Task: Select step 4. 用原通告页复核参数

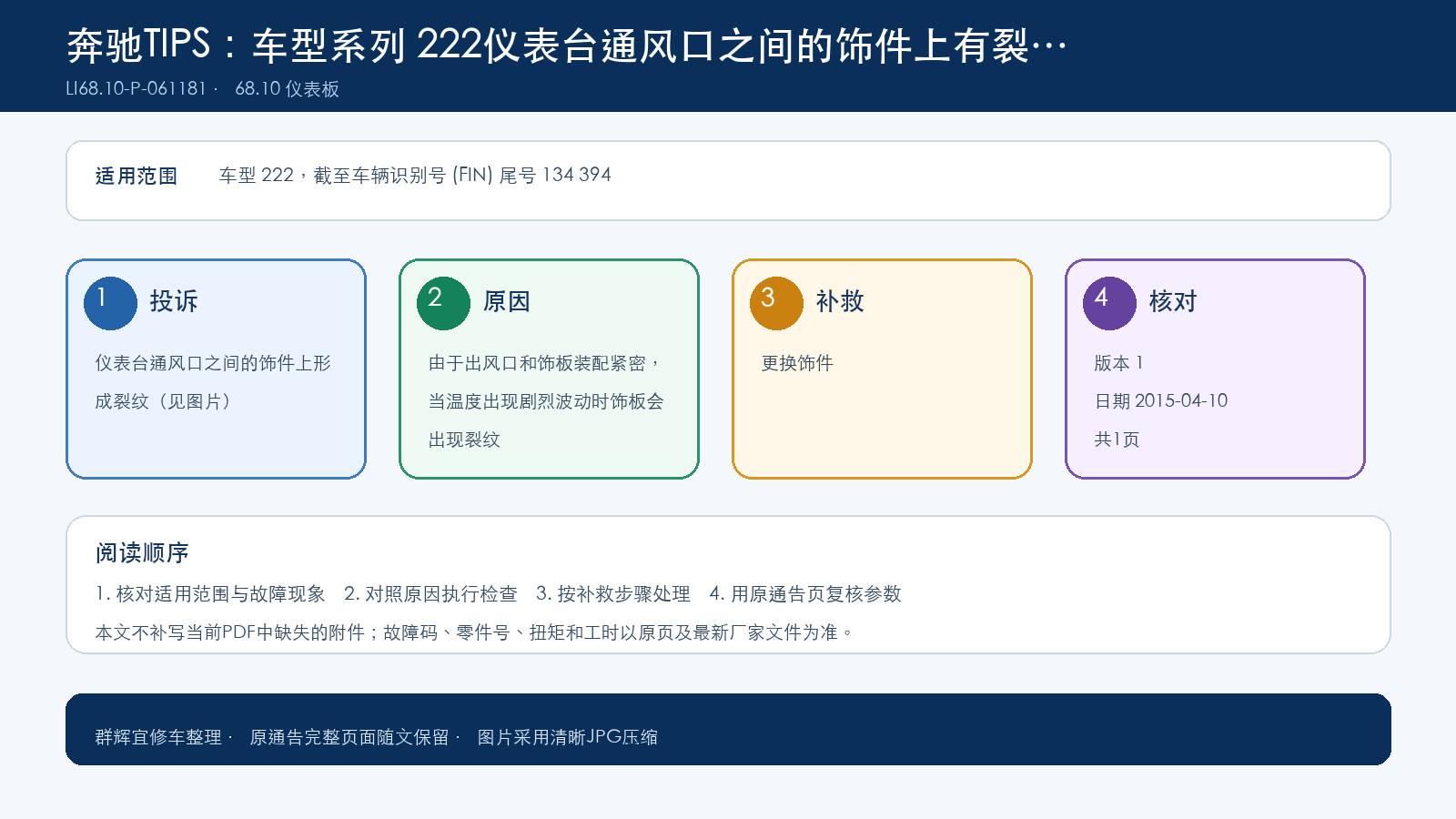Action: 805,594
